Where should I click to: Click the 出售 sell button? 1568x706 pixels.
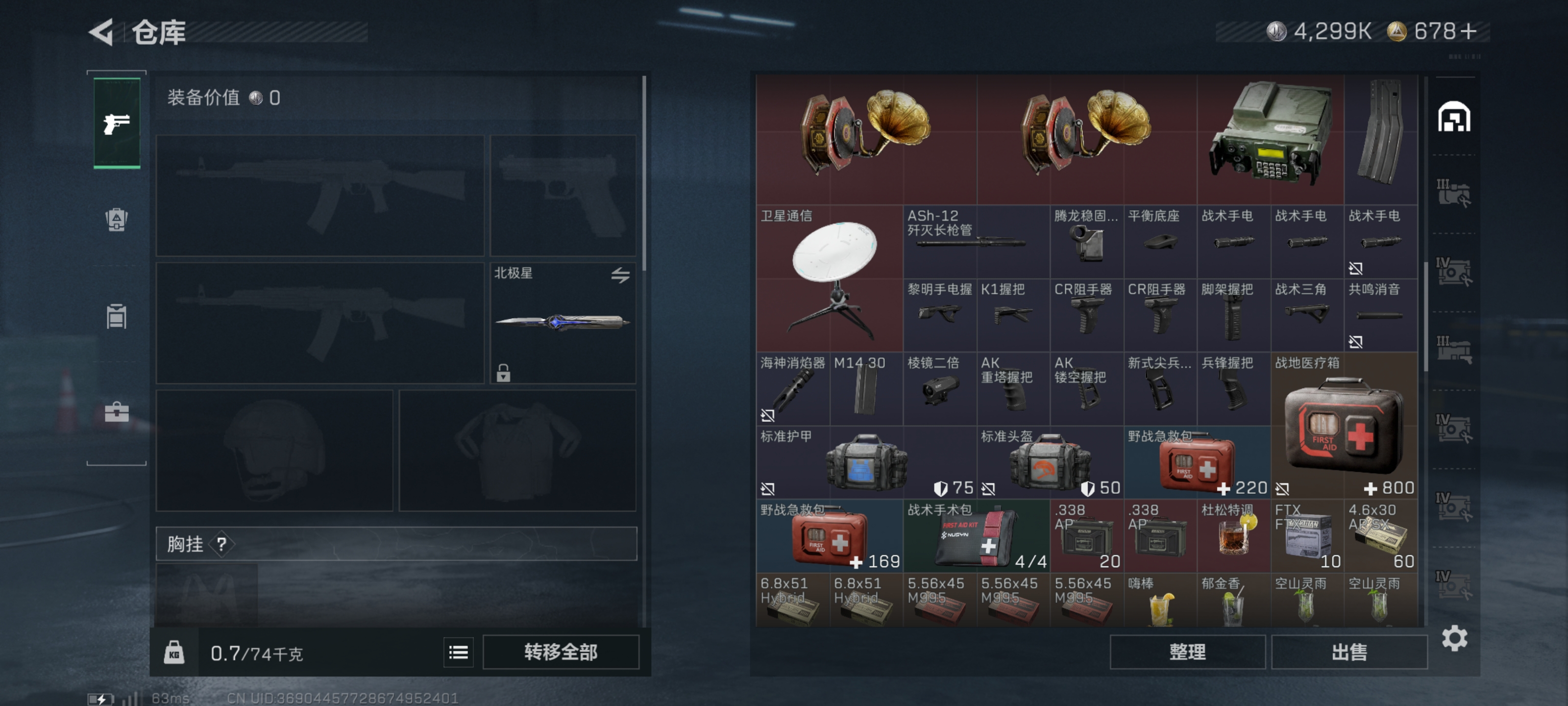[x=1349, y=653]
